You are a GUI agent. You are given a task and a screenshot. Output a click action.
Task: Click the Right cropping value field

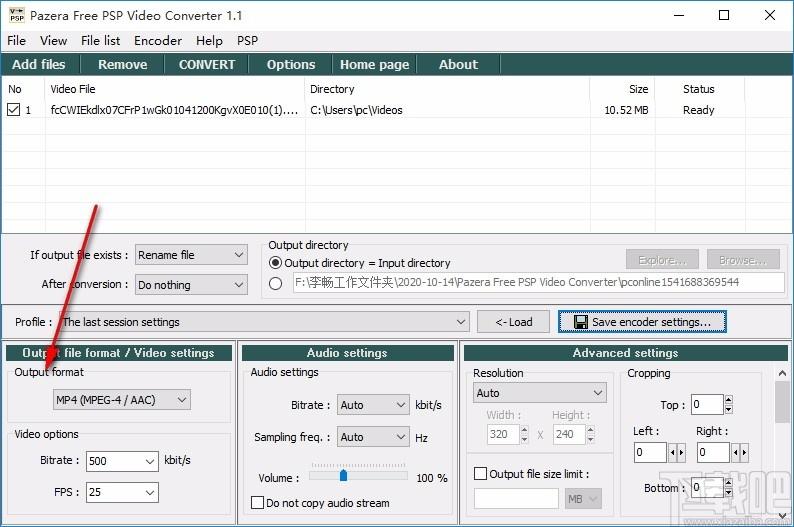pyautogui.click(x=713, y=452)
